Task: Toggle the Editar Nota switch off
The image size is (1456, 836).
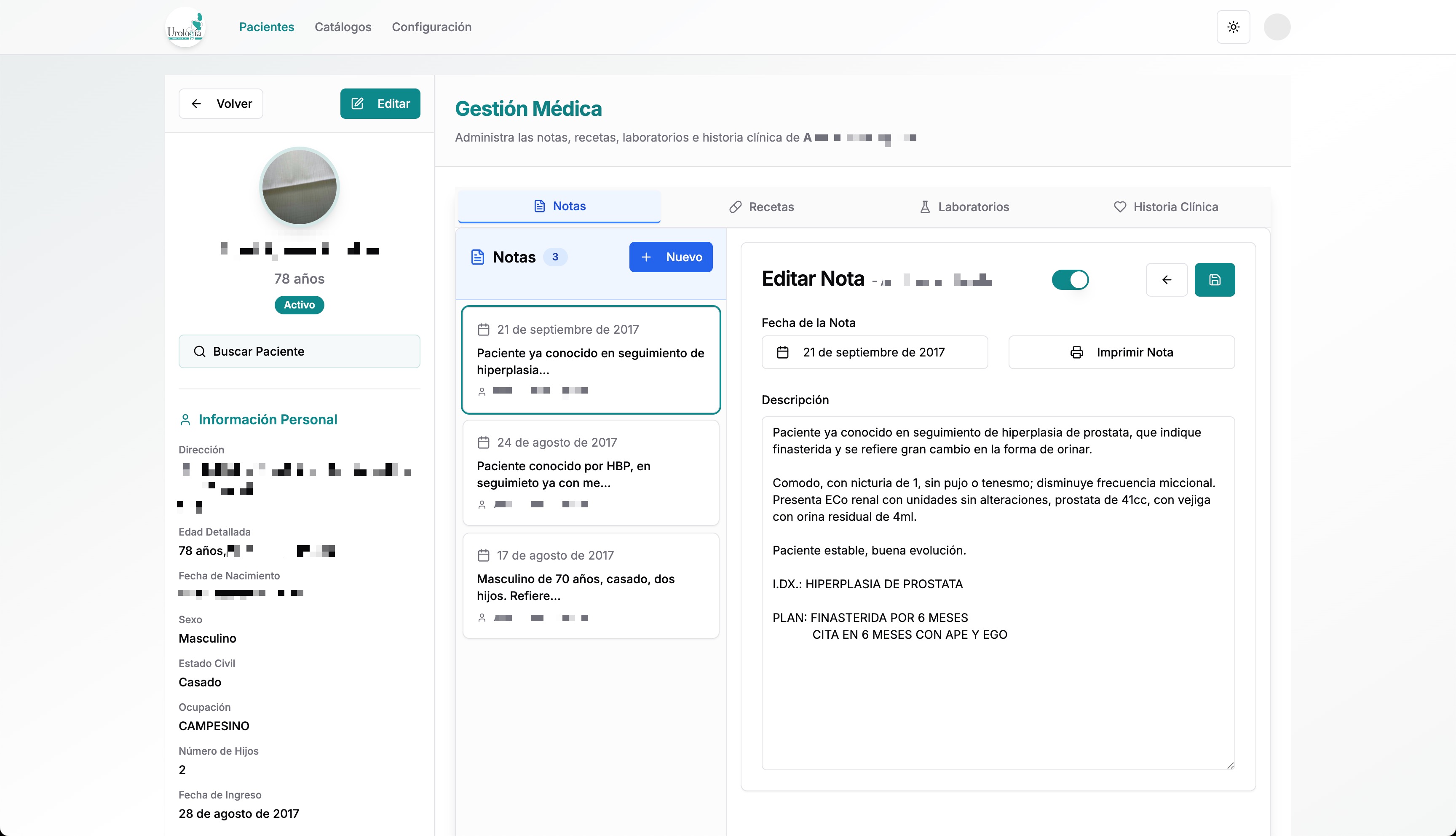Action: click(1070, 280)
